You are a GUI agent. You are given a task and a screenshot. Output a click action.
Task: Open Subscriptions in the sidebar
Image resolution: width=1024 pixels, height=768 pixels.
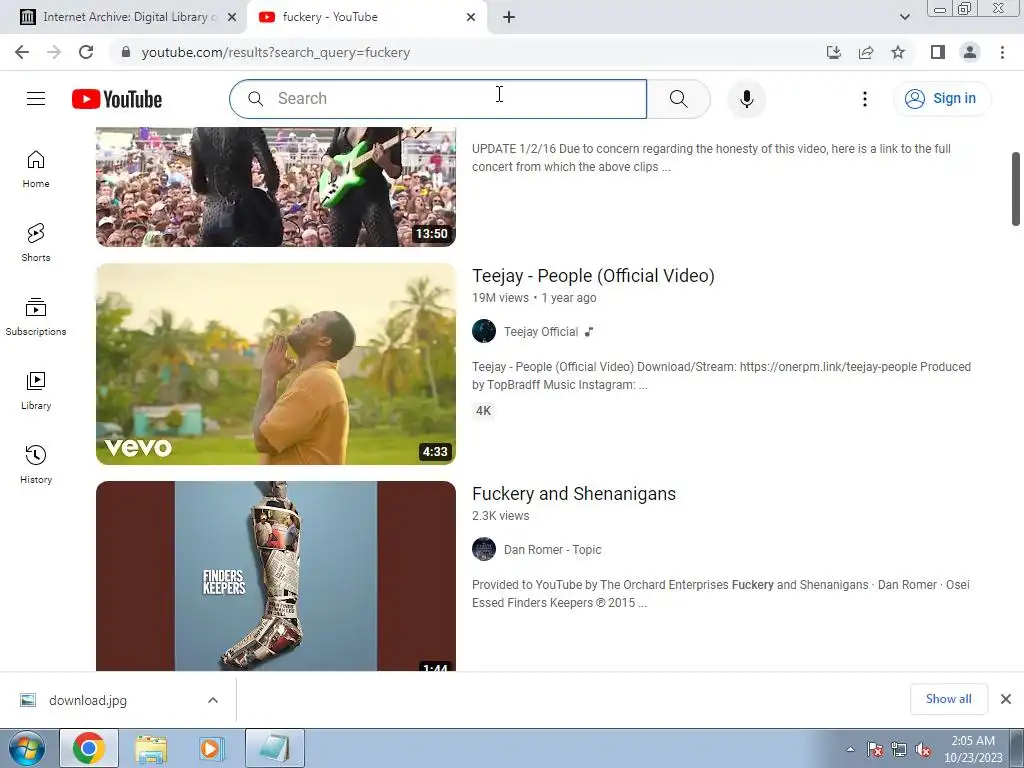[x=36, y=317]
